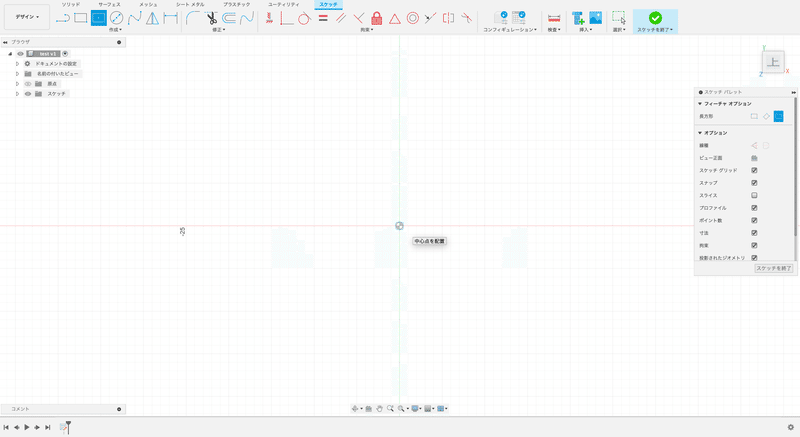Toggle visibility eye of 原点 folder
Image resolution: width=800 pixels, height=437 pixels.
28,84
